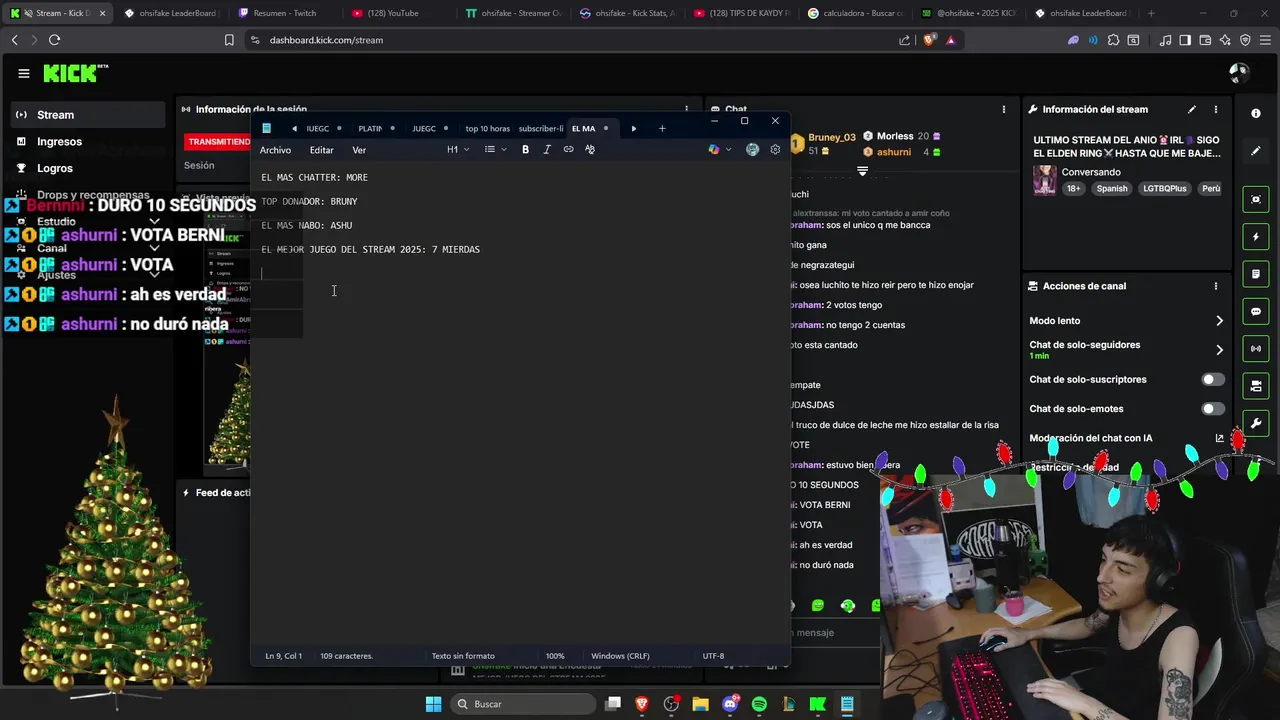The height and width of the screenshot is (720, 1280).
Task: Click the 'EL MAS CHATTER: MORE' line
Action: pos(314,177)
